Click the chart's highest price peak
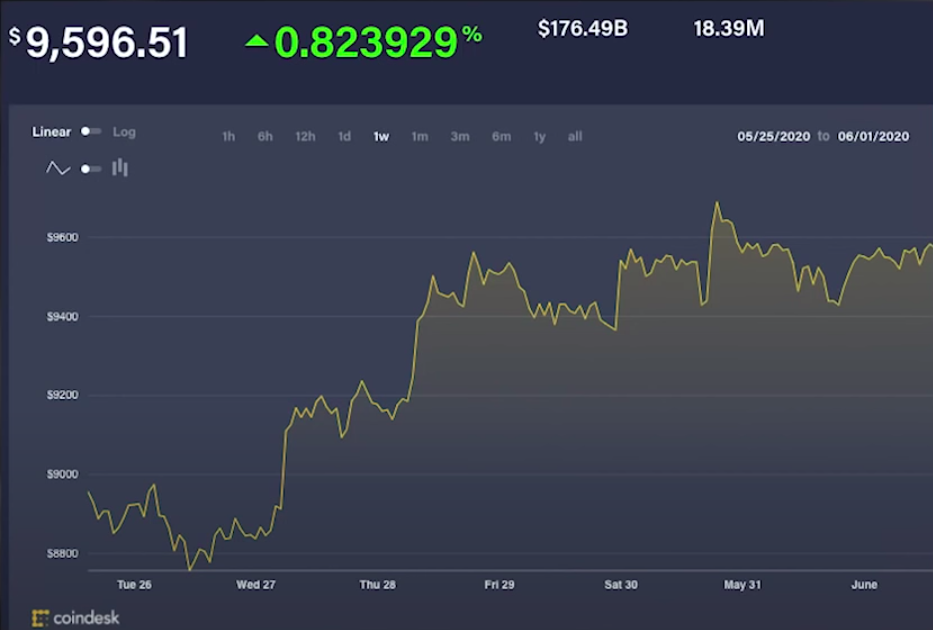Viewport: 933px width, 630px height. click(717, 203)
